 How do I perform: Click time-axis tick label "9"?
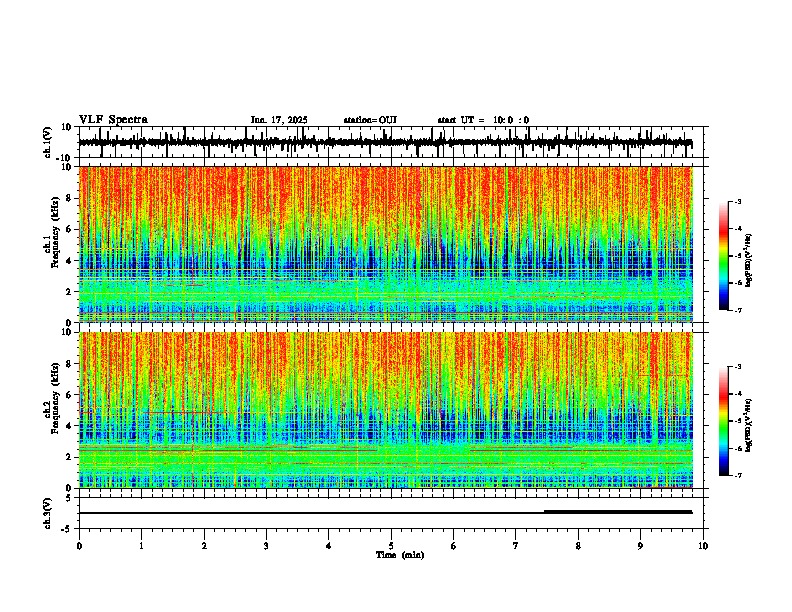point(640,546)
